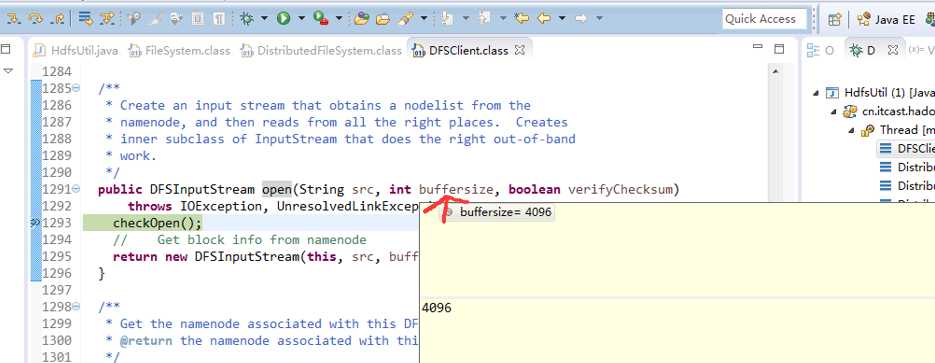Click the Step Return debug icon
Screen dimensions: 935x363
click(x=58, y=19)
